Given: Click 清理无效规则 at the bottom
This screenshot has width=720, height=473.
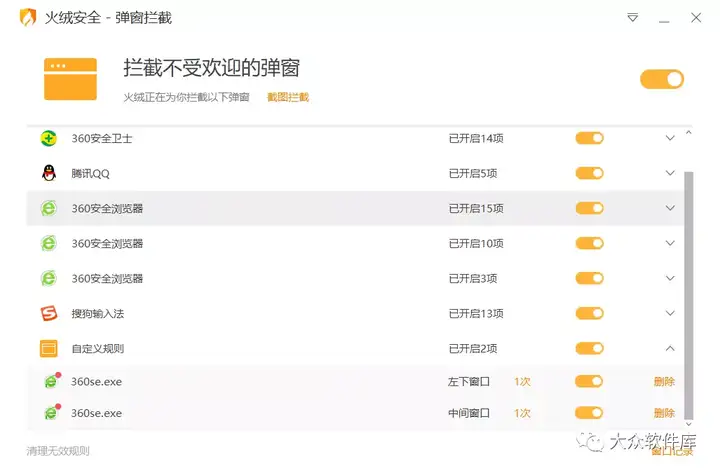Looking at the screenshot, I should click(x=58, y=451).
